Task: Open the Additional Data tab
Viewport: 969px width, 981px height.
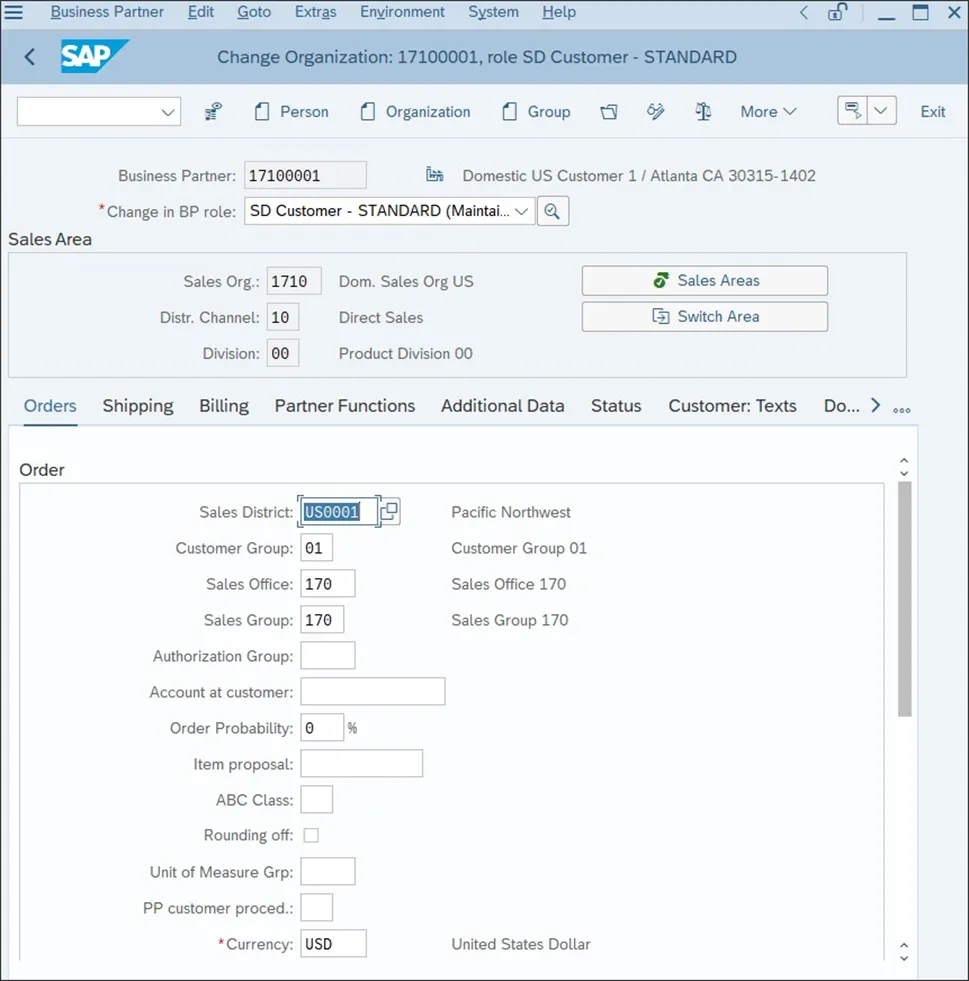Action: [502, 405]
